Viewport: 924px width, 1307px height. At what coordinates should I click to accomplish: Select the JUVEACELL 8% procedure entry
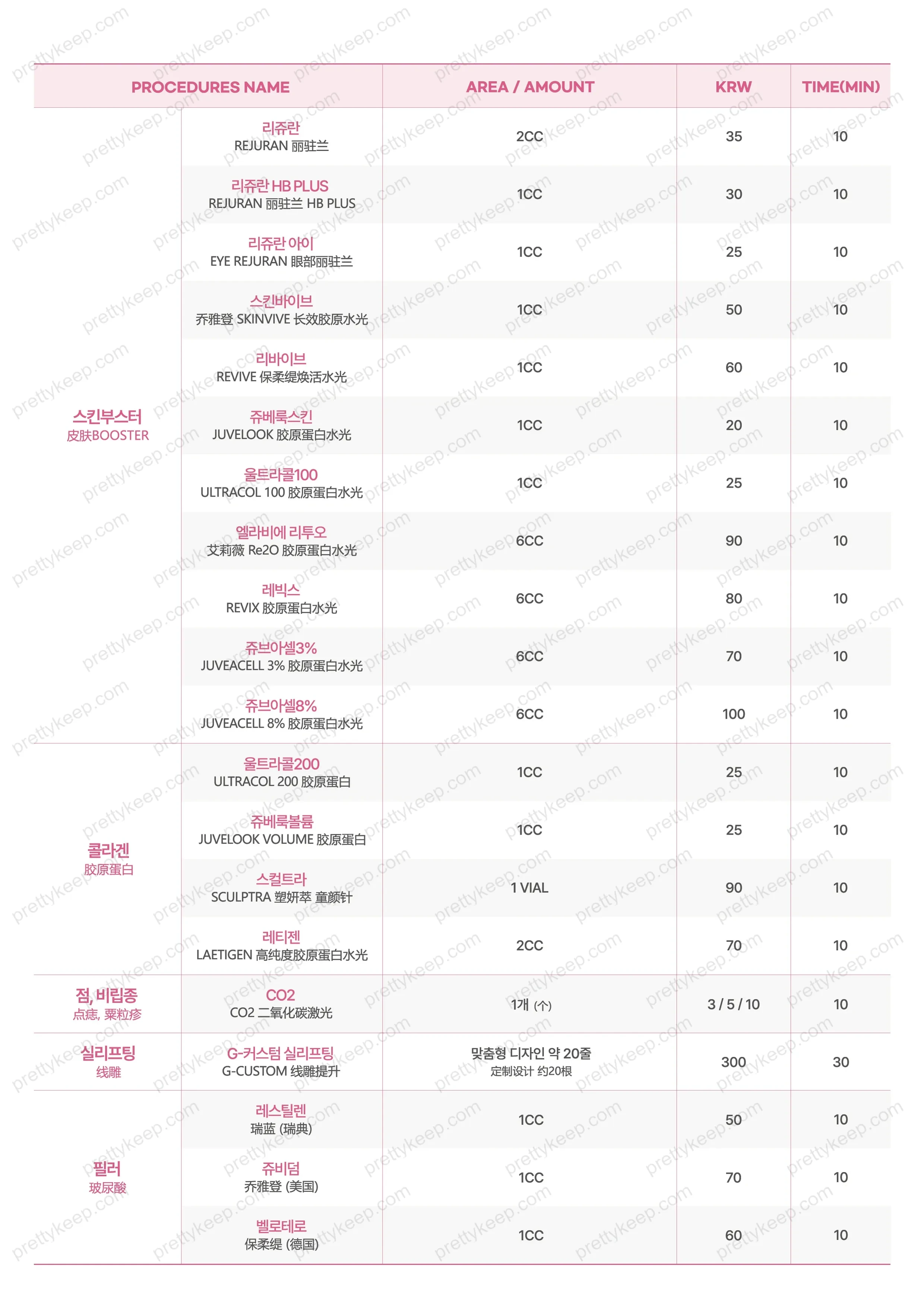click(x=281, y=714)
